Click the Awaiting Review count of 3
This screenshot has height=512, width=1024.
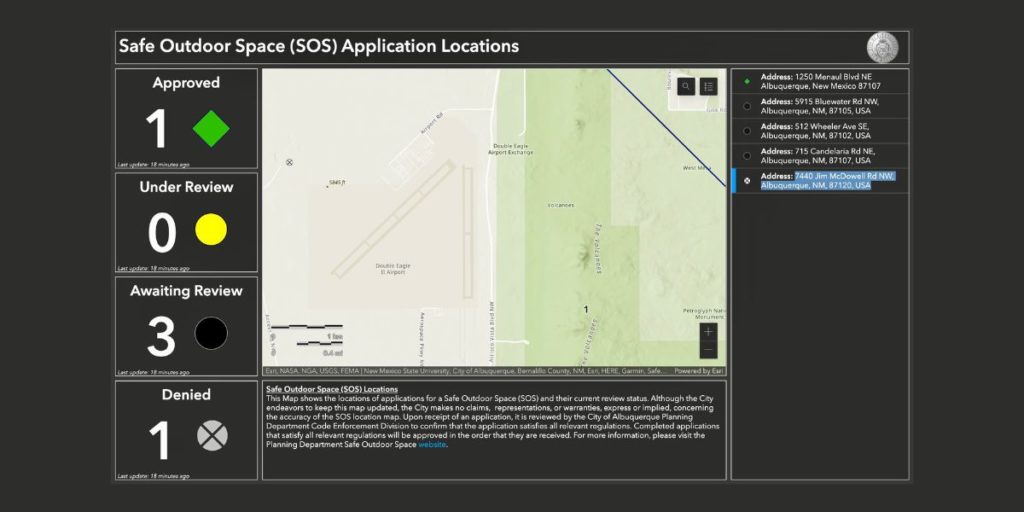tap(161, 337)
